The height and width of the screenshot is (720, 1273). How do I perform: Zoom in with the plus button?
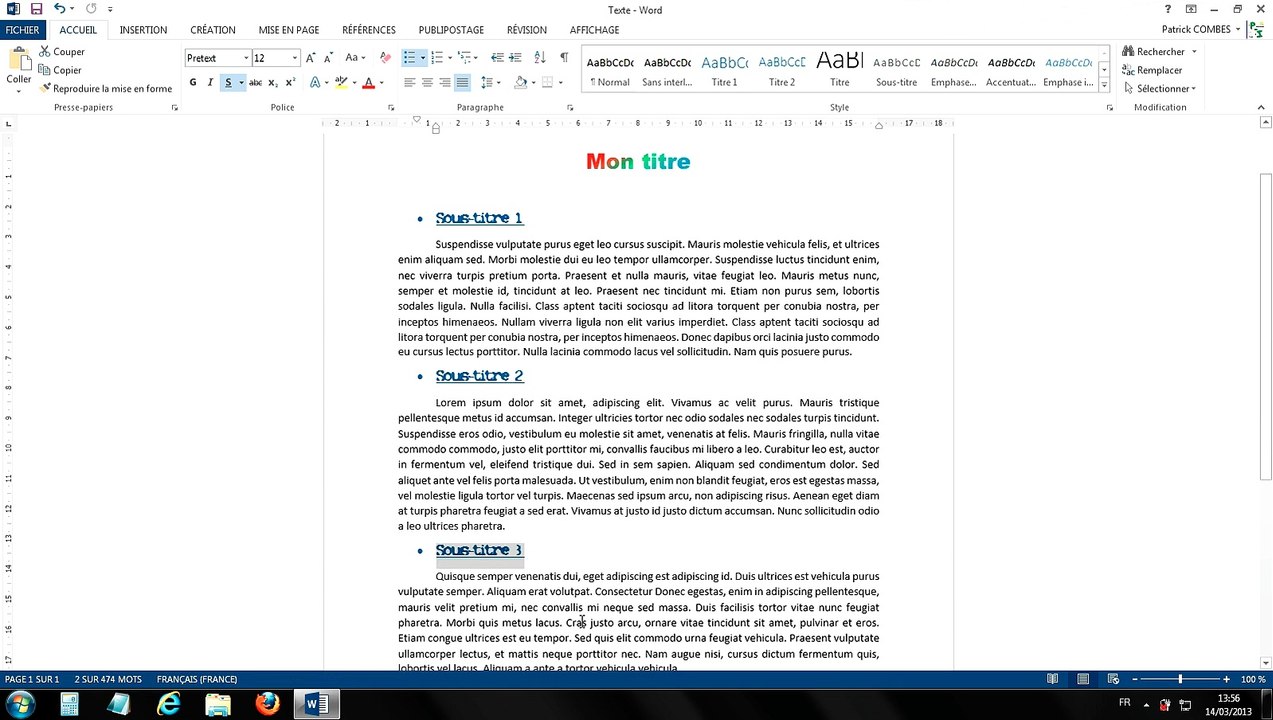1227,679
